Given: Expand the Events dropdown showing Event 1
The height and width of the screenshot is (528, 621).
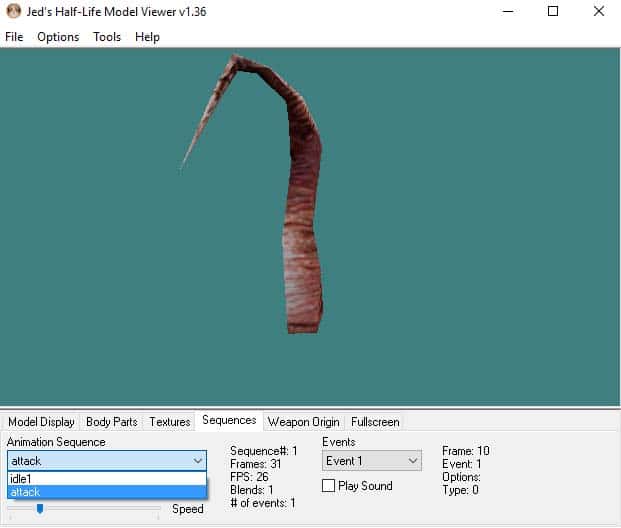Looking at the screenshot, I should (x=372, y=461).
